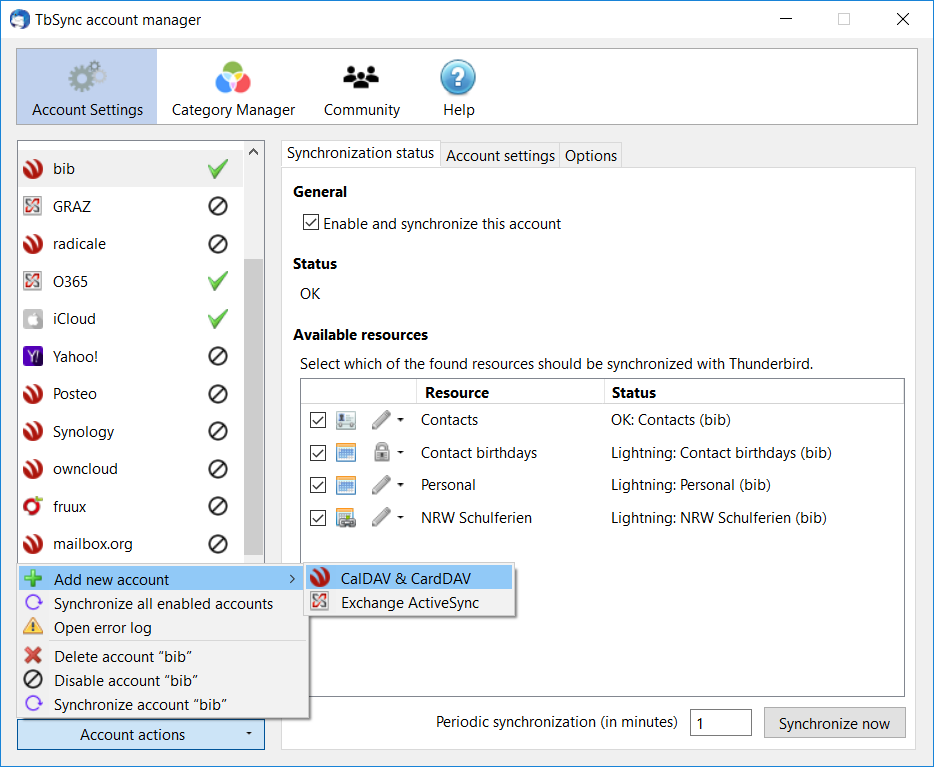The width and height of the screenshot is (934, 767).
Task: Open the Community people icon
Action: point(361,77)
